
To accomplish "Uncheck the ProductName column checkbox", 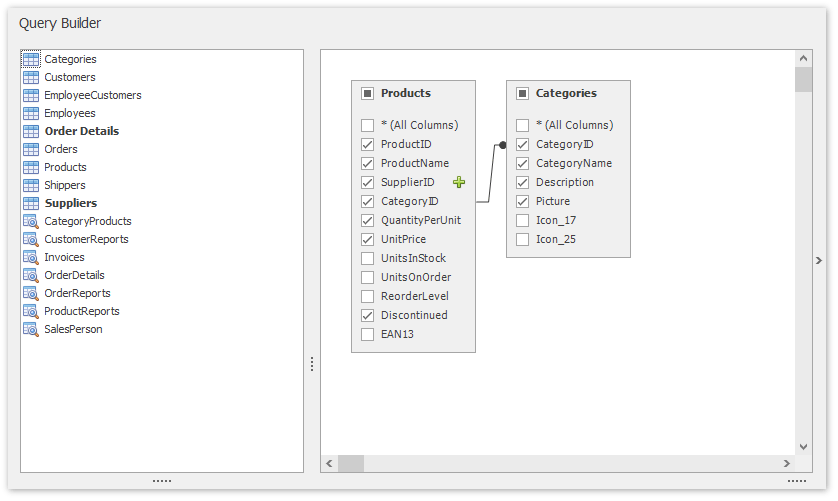I will pyautogui.click(x=368, y=163).
